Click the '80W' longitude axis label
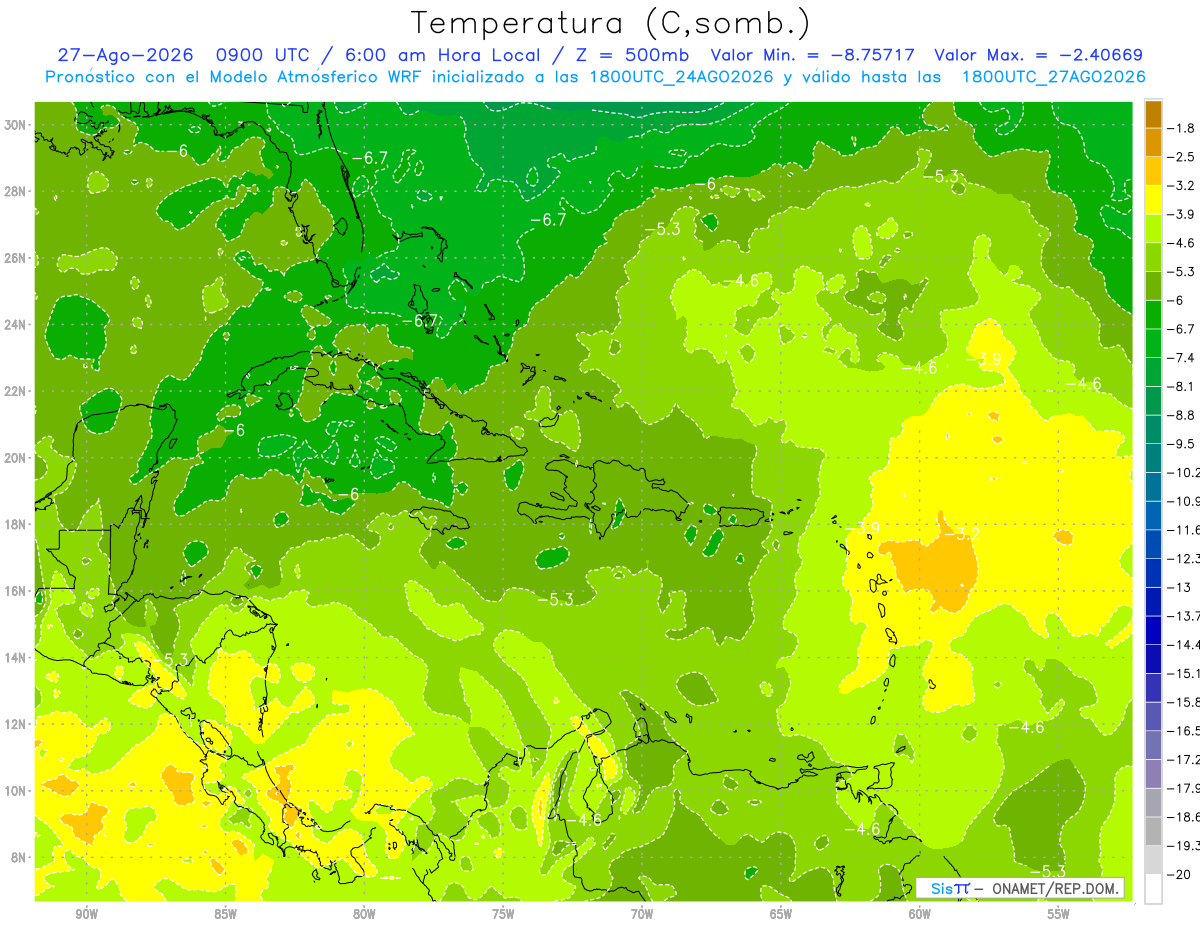This screenshot has height=927, width=1200. (364, 914)
